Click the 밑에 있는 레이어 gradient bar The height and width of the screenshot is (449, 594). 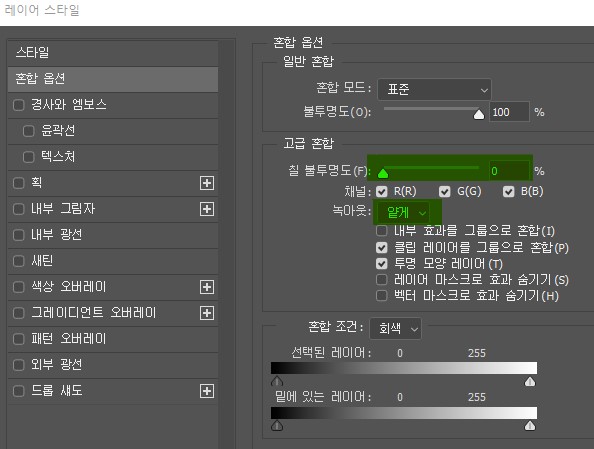404,413
